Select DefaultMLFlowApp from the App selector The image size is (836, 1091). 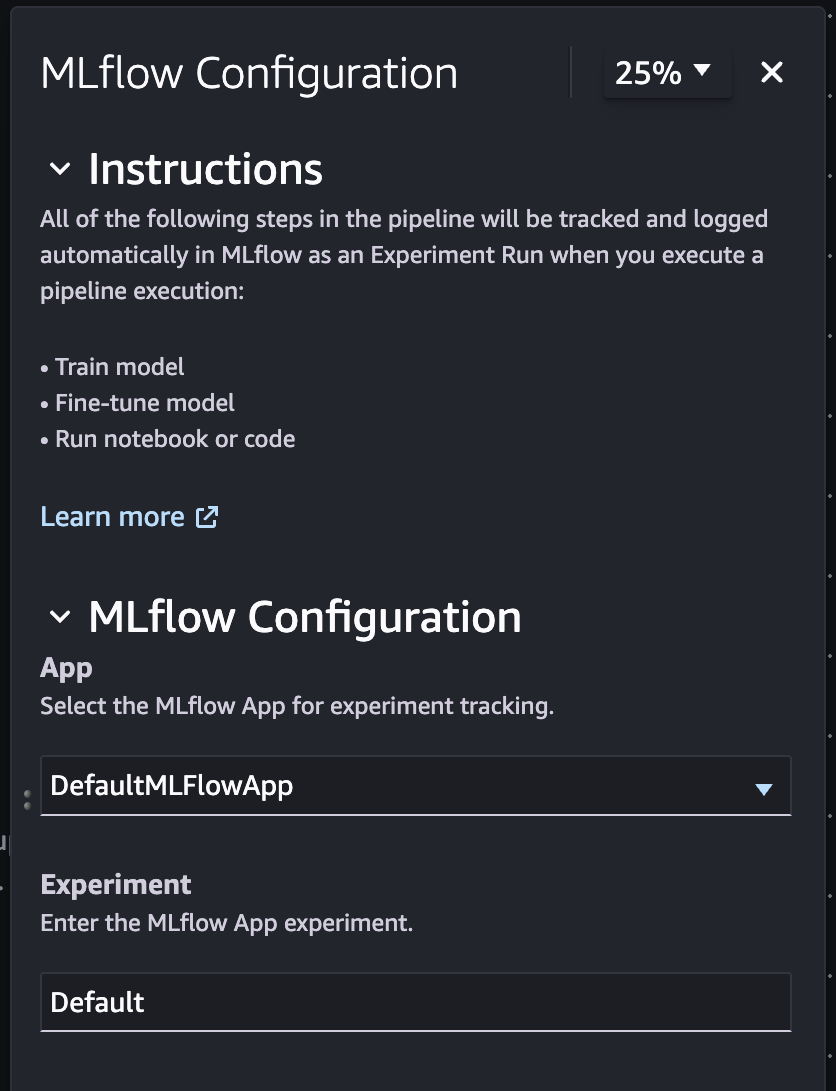[415, 786]
